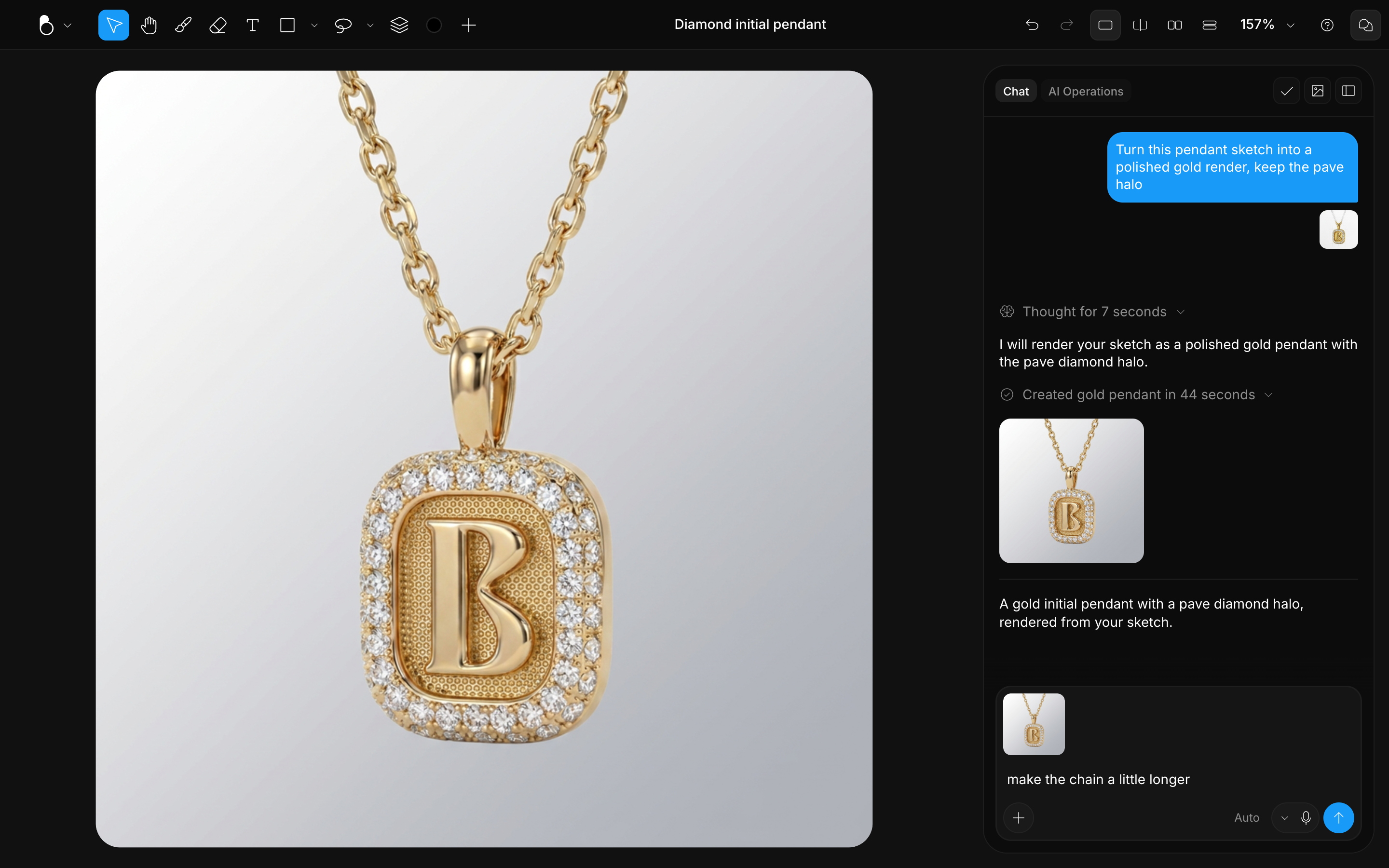The width and height of the screenshot is (1389, 868).
Task: Open the 157% zoom level dropdown
Action: [1267, 25]
